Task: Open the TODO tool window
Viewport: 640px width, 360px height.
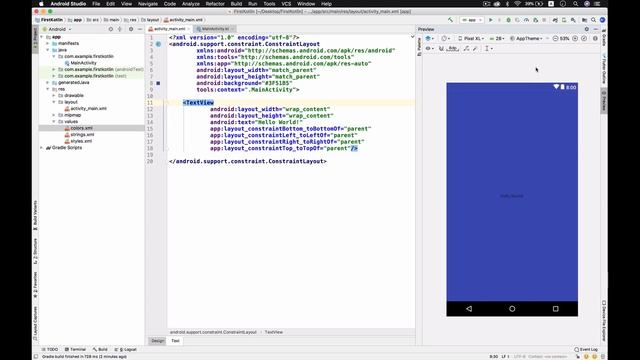Action: click(x=50, y=349)
